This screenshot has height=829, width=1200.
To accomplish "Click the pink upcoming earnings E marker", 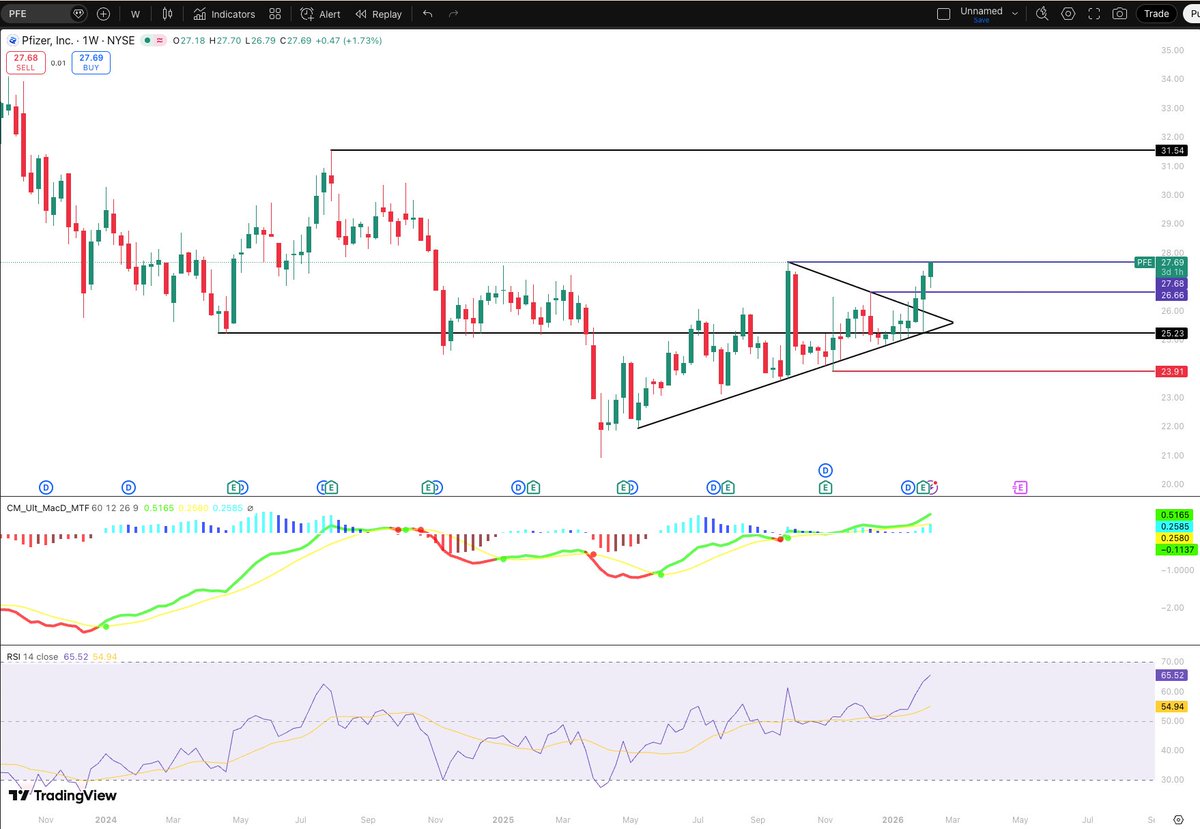I will coord(1019,488).
